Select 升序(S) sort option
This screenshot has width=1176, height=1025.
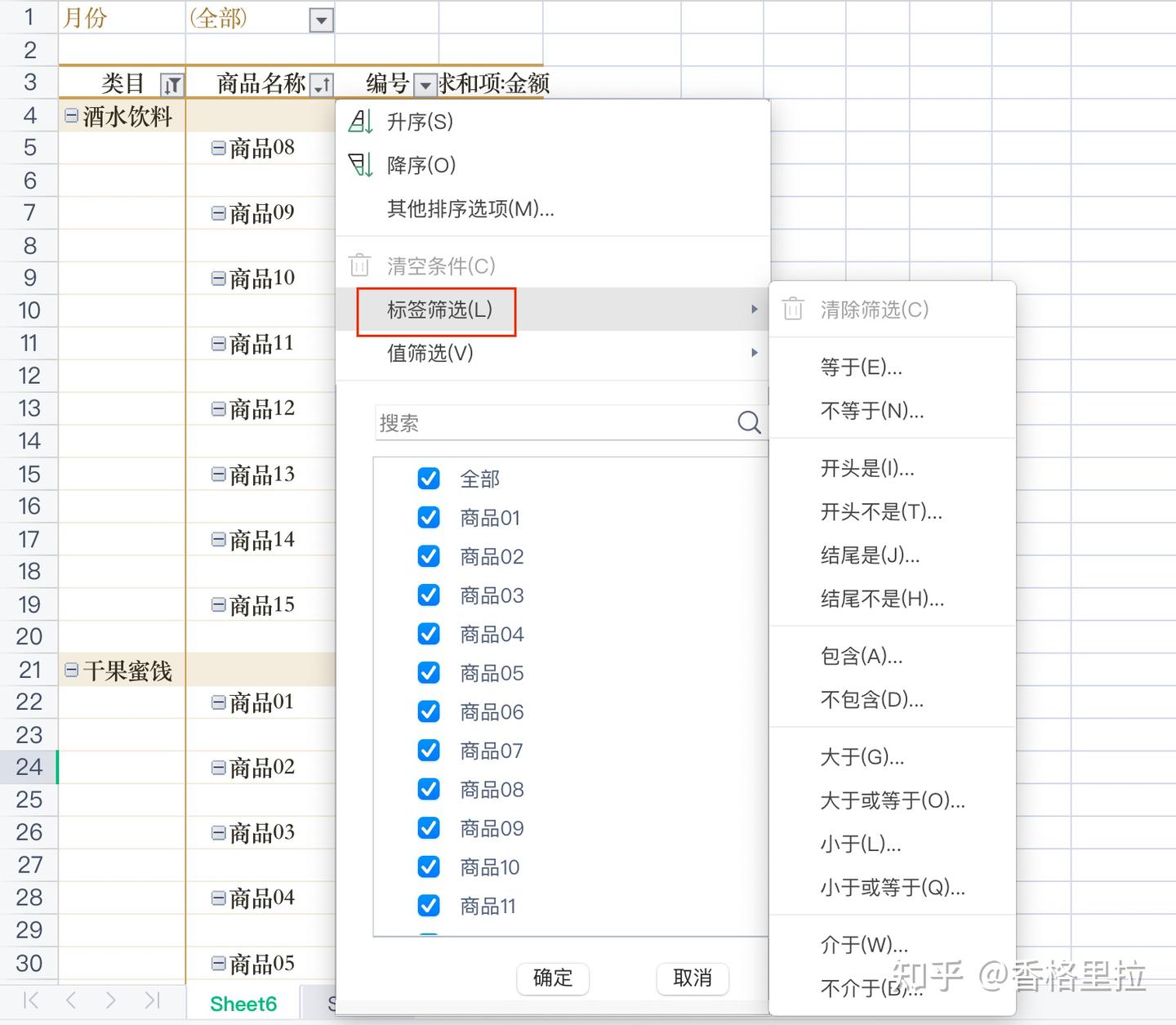click(553, 122)
